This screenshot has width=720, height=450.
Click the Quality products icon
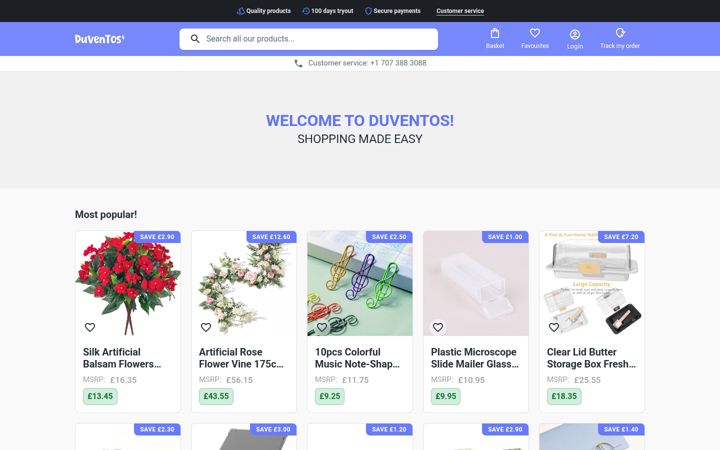tap(241, 11)
